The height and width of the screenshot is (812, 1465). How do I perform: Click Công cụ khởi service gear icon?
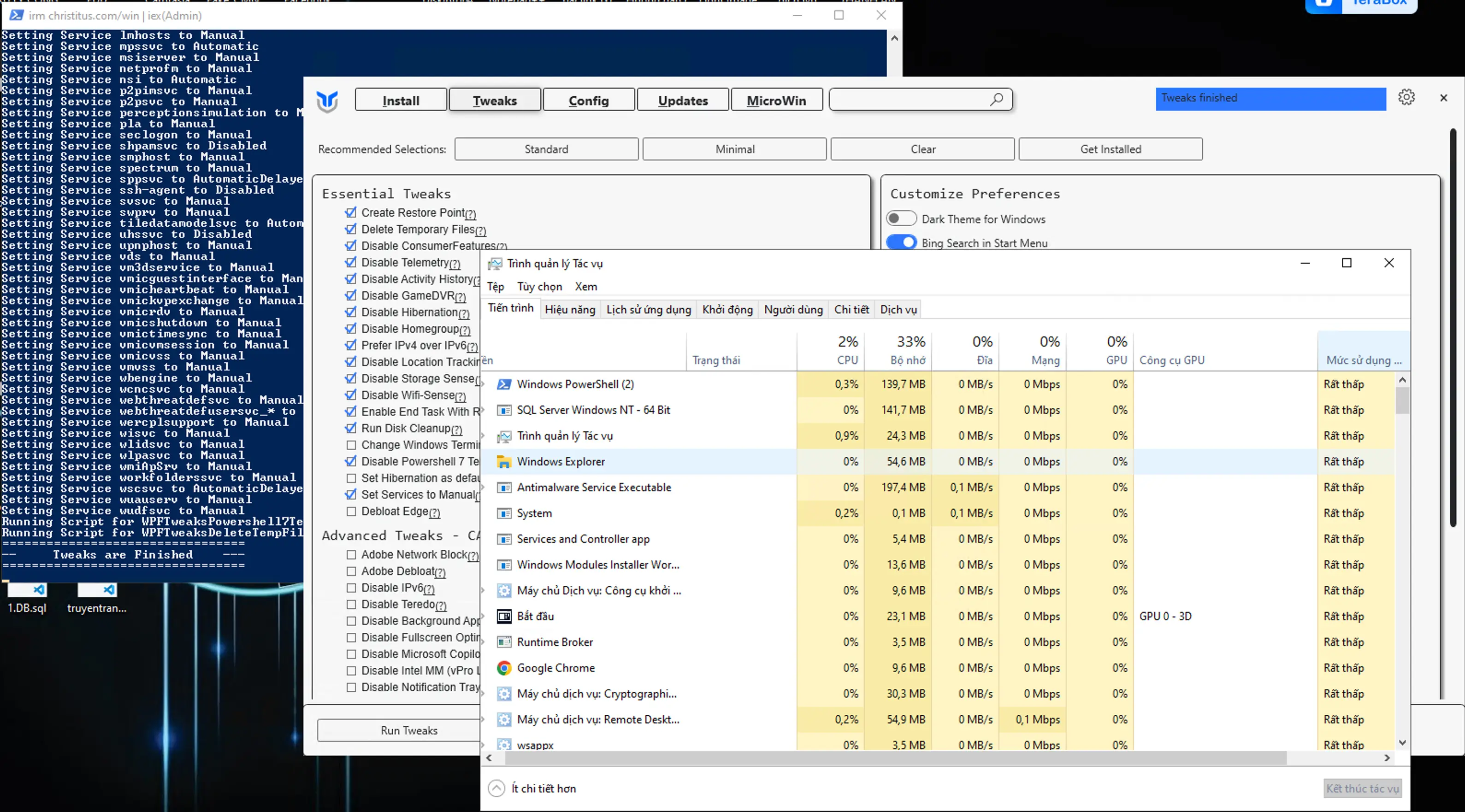[504, 591]
